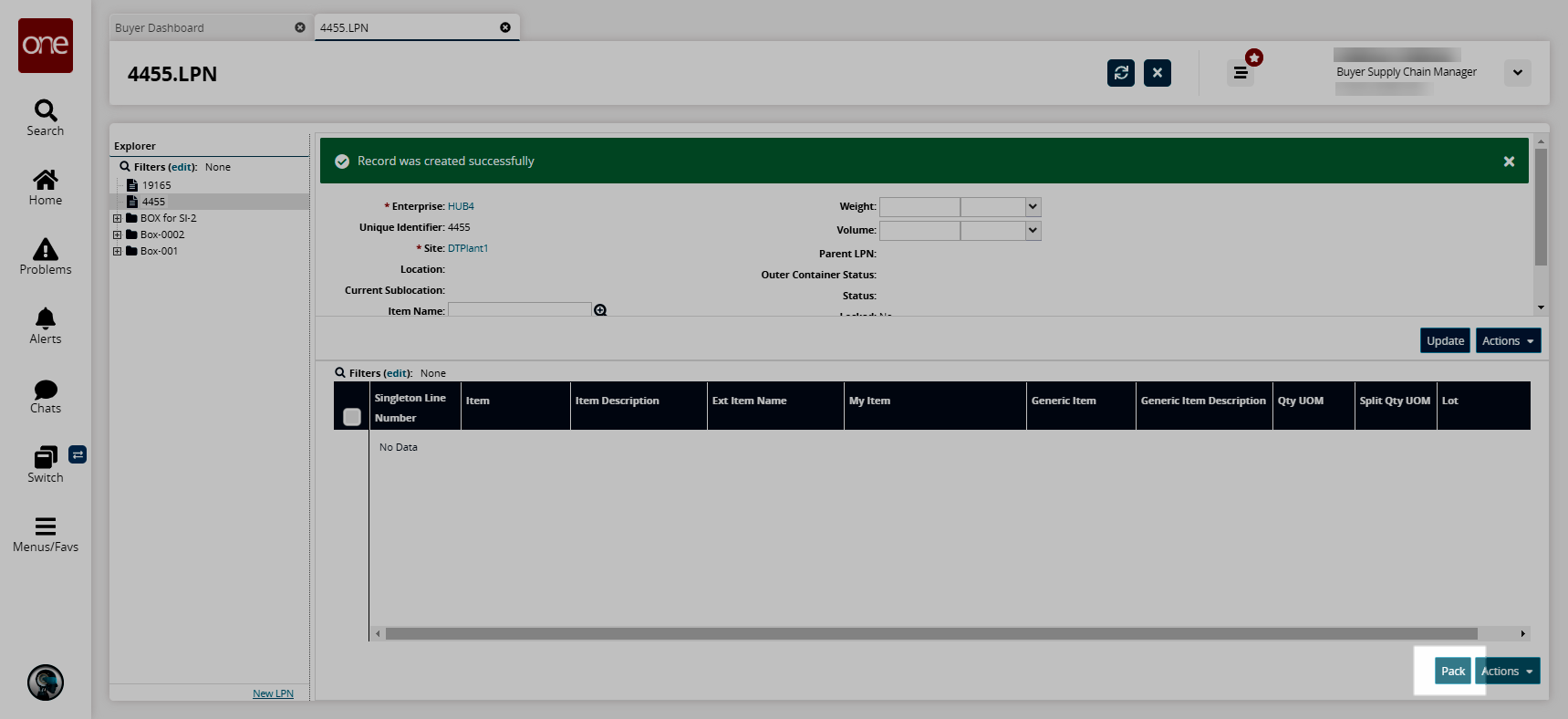Click the Weight value input field

[x=919, y=207]
